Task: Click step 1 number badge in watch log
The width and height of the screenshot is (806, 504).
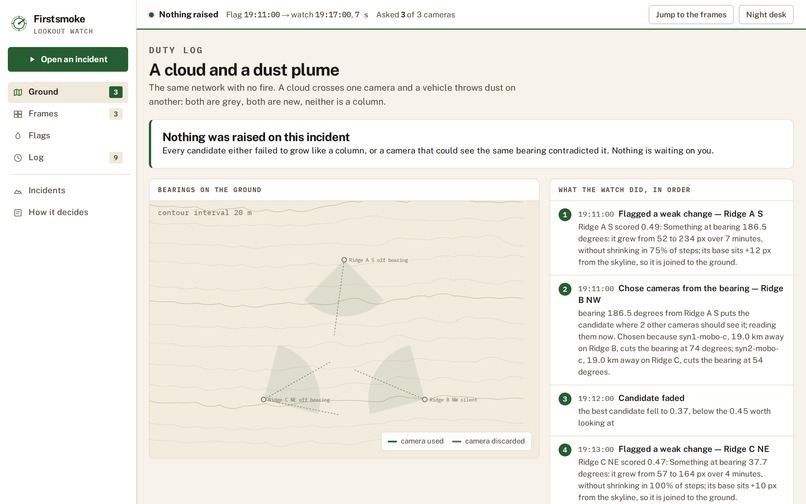Action: (x=565, y=214)
